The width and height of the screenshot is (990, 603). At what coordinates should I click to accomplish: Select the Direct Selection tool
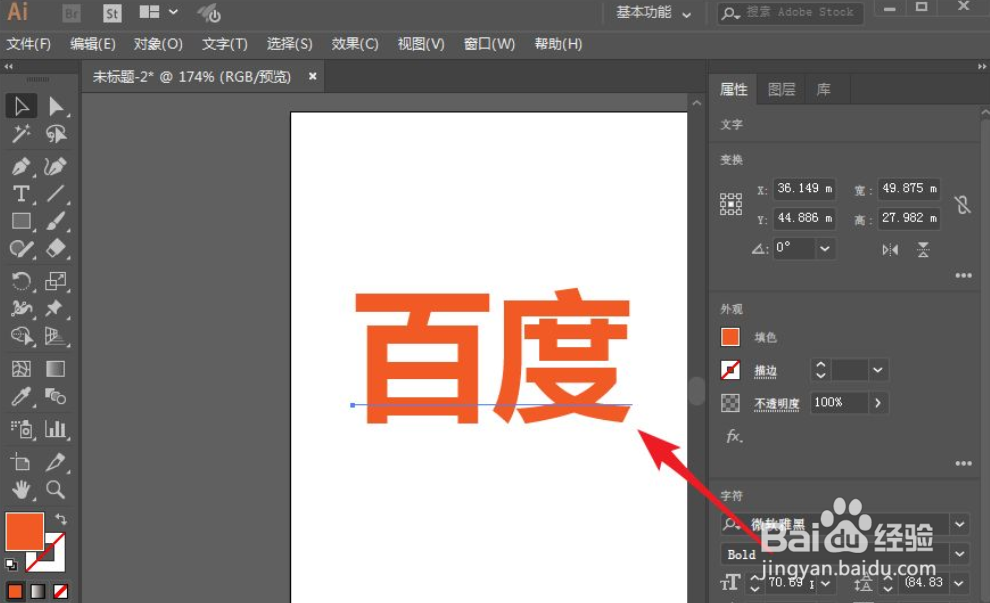56,106
